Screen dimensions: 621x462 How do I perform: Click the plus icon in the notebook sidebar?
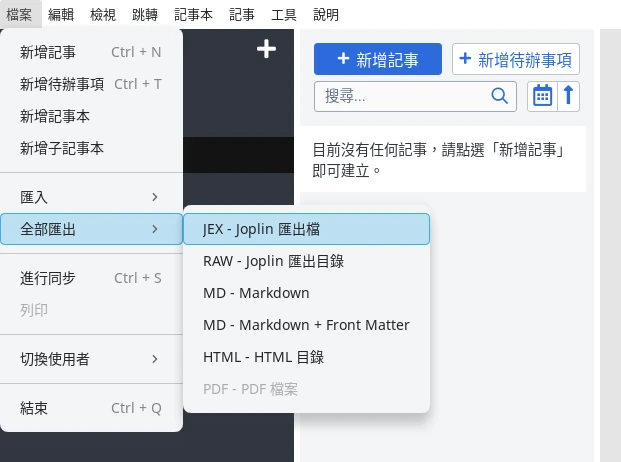pos(266,49)
